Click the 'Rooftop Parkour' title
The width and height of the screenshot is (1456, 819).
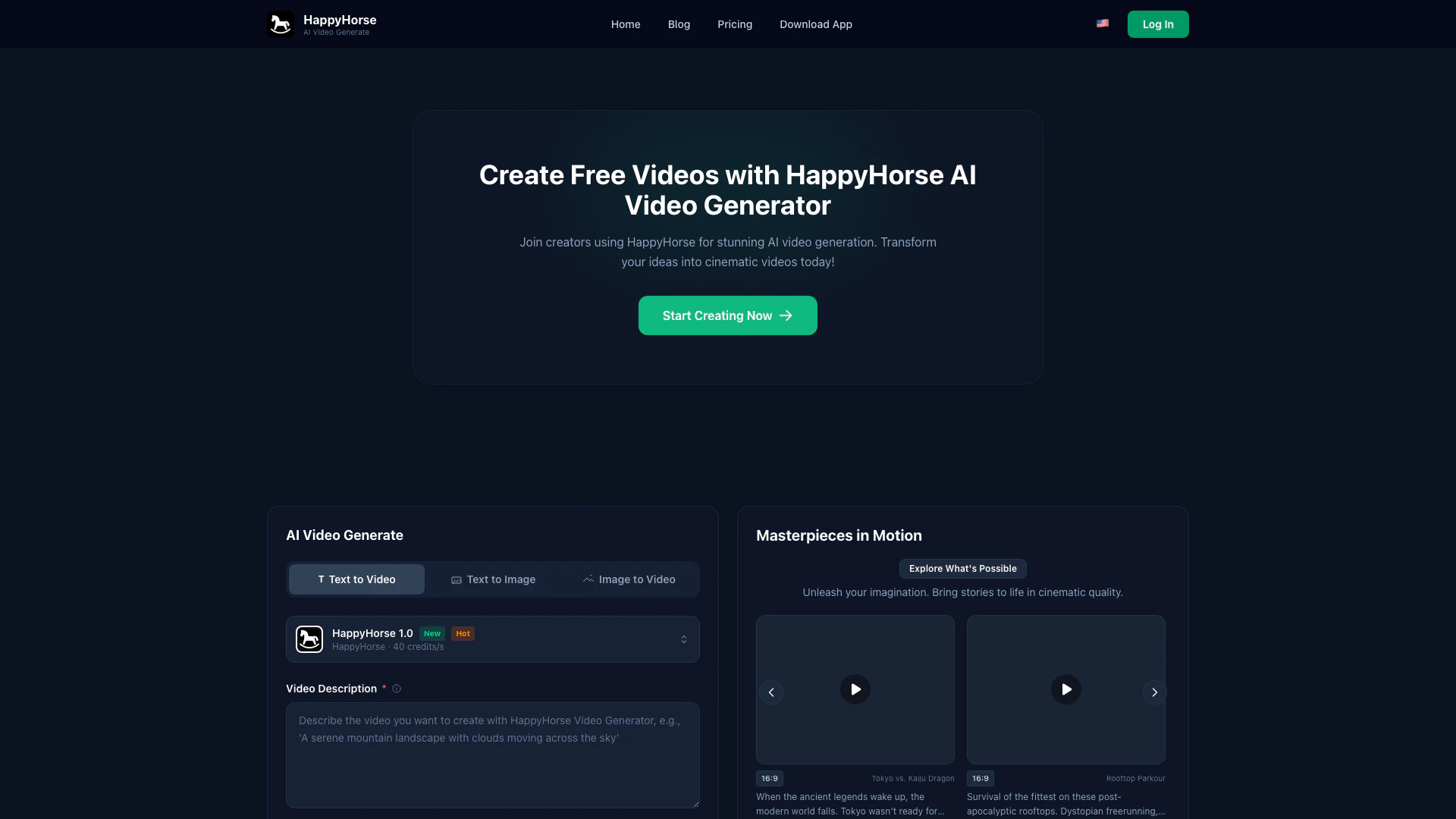click(1136, 779)
